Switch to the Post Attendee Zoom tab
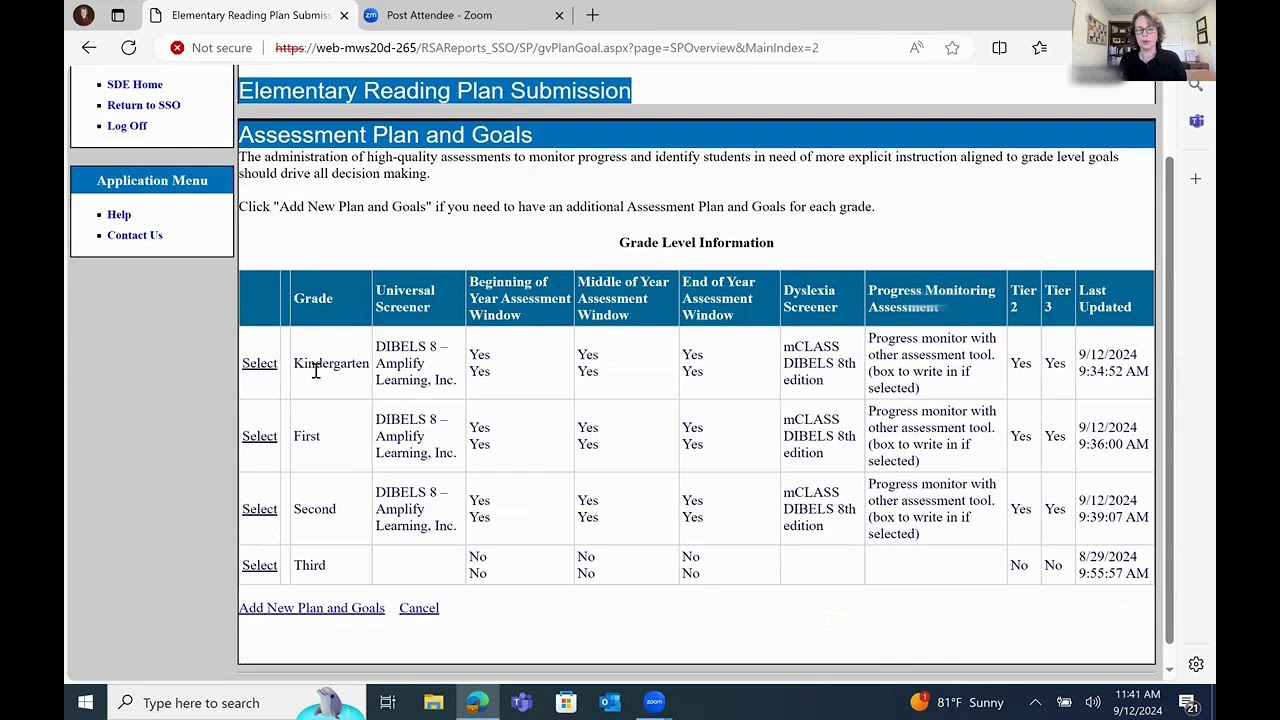 465,15
